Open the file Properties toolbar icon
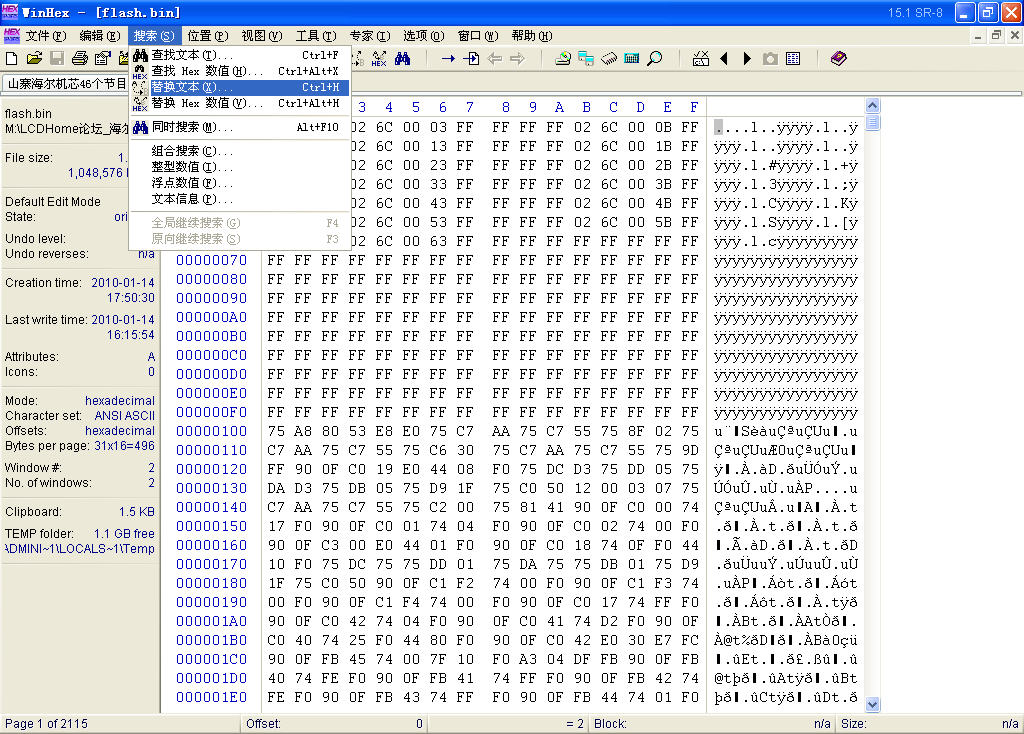 [103, 59]
